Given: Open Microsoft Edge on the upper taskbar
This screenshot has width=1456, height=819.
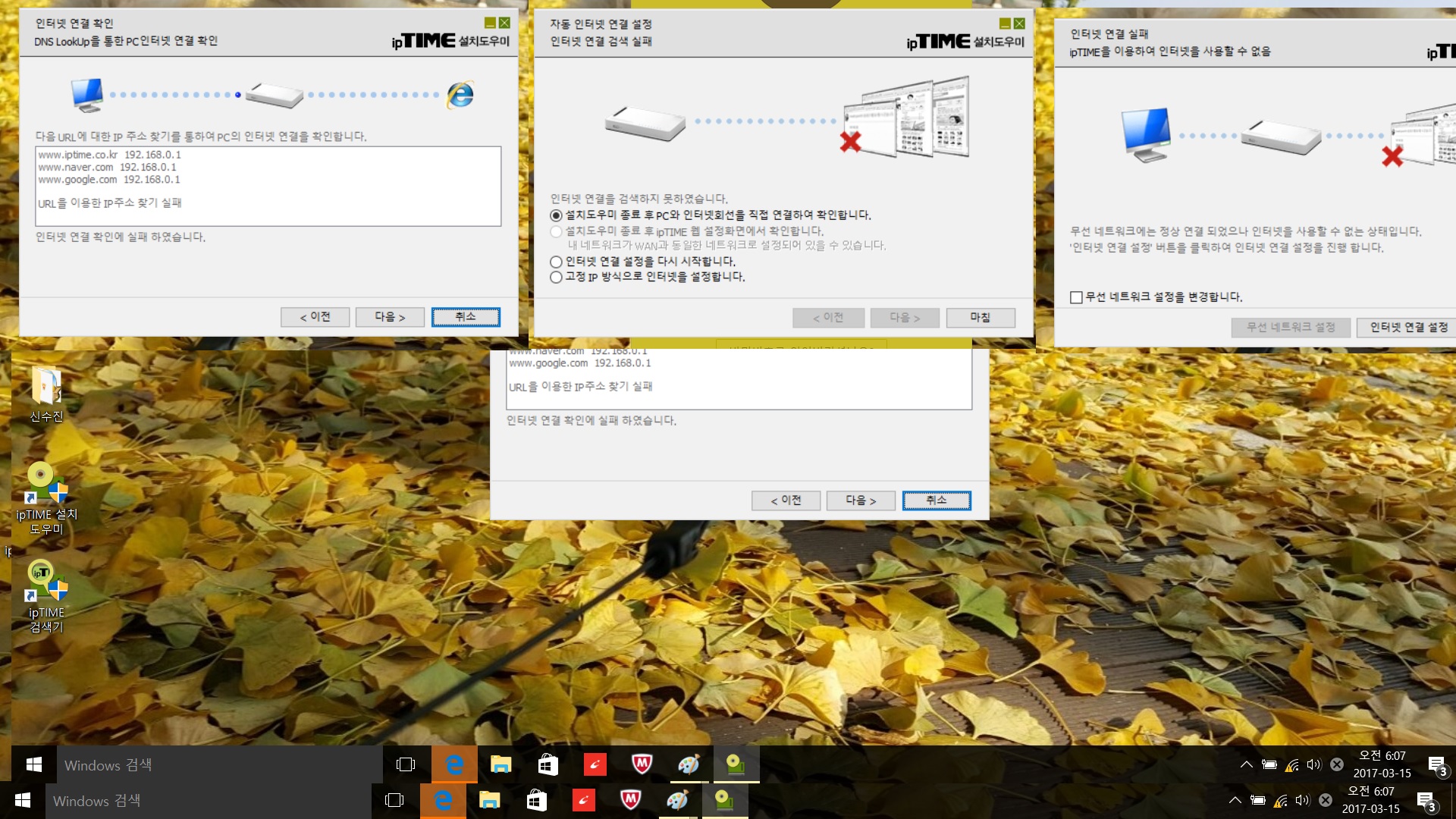Looking at the screenshot, I should point(454,764).
